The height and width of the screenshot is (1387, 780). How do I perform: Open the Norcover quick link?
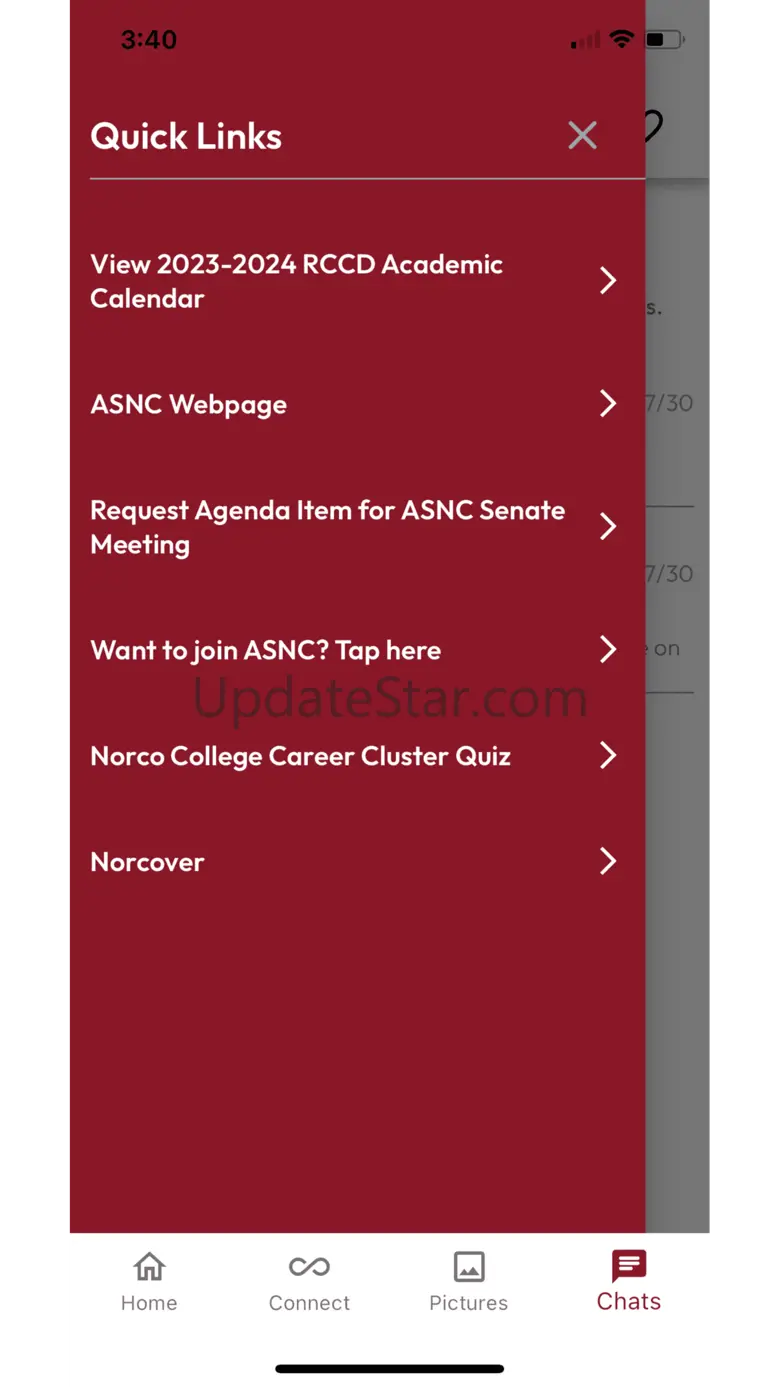coord(147,862)
